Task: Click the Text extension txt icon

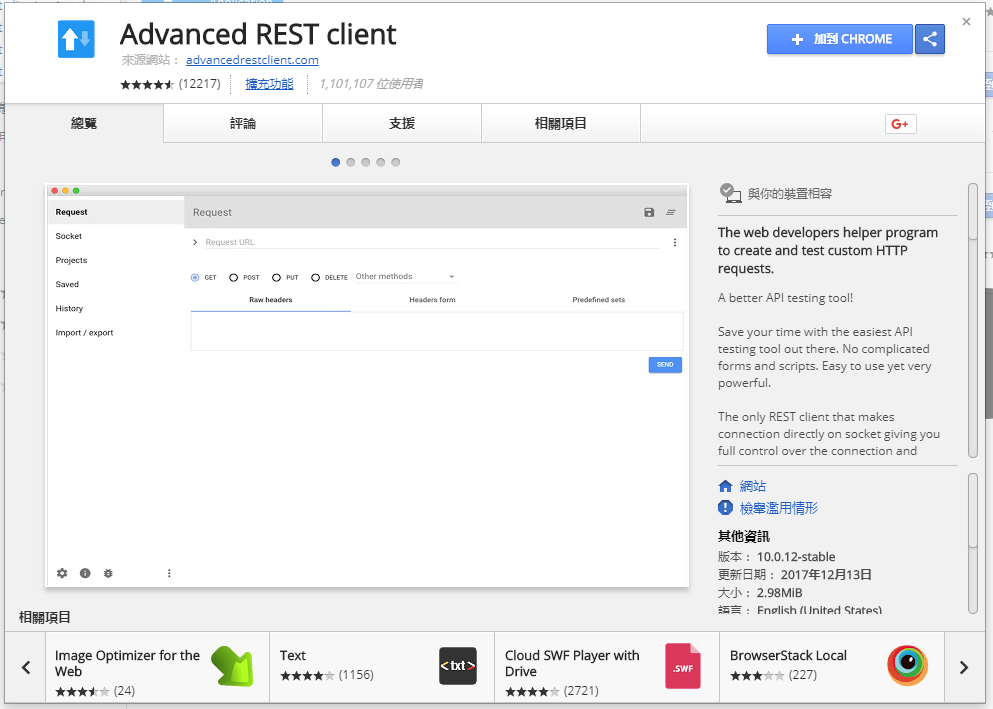Action: click(458, 666)
